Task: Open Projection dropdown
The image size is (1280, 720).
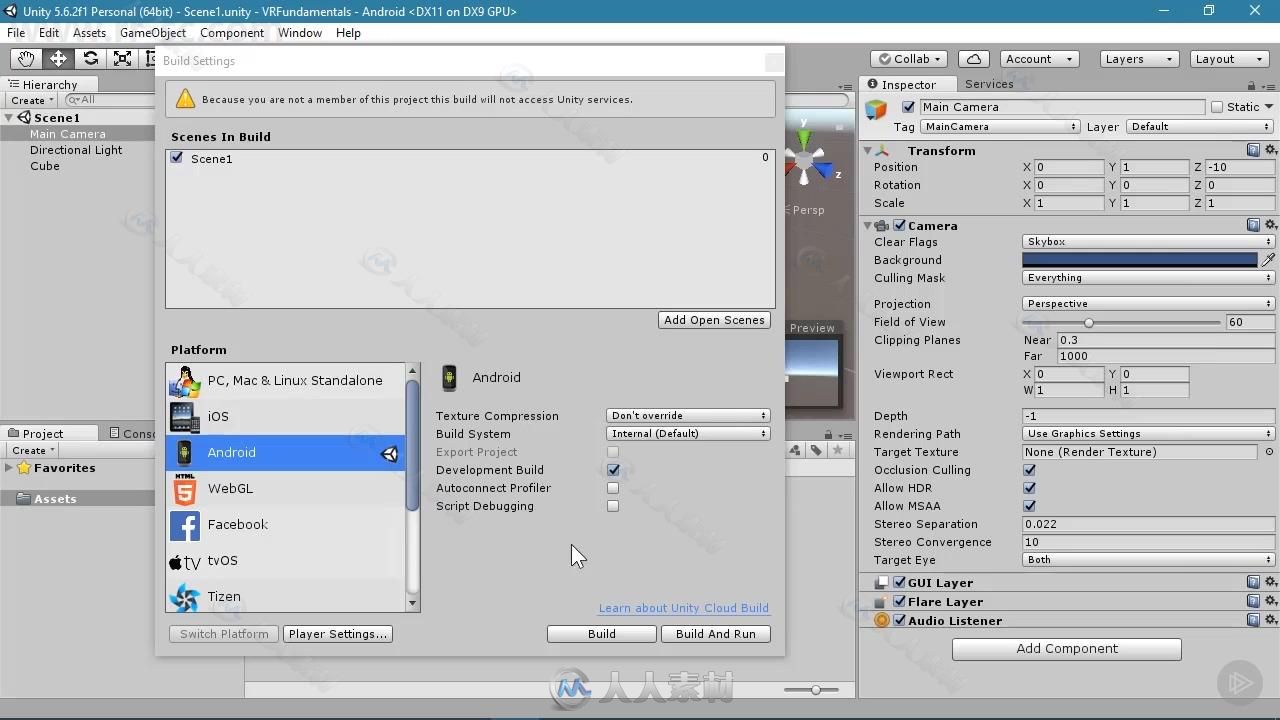Action: (1148, 304)
